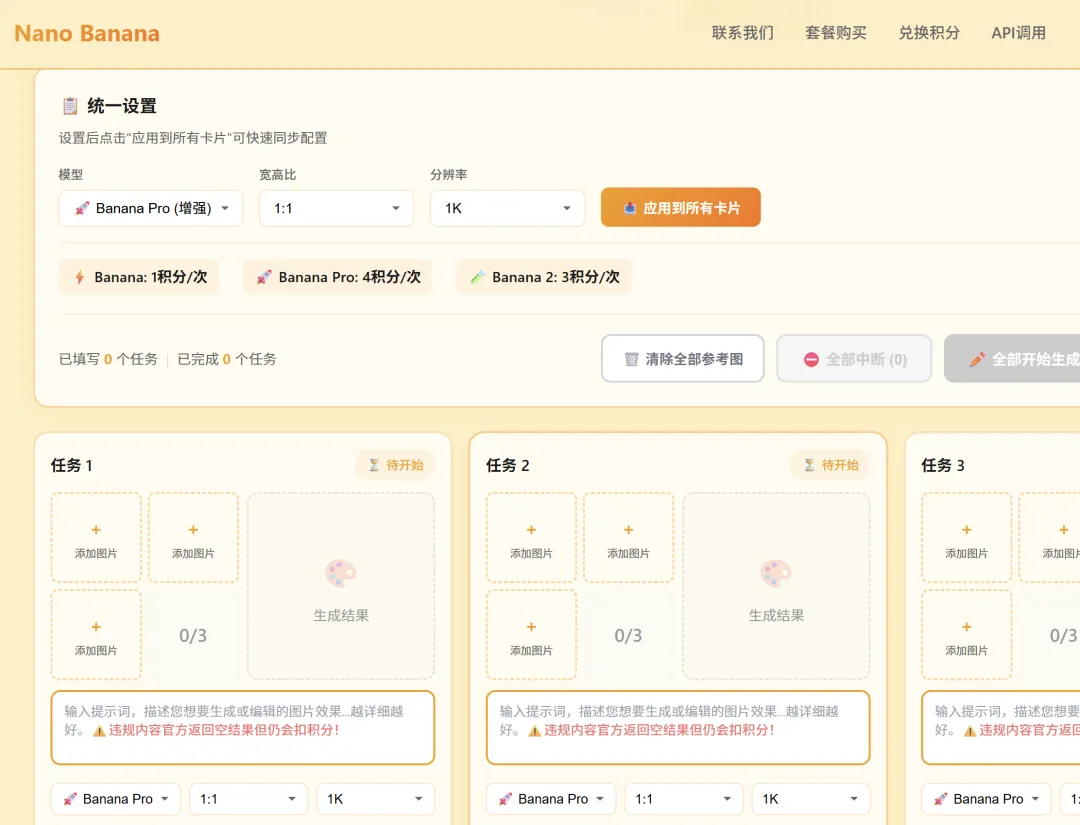Click the pencil icon in 全部开始生成
This screenshot has height=825, width=1080.
[x=977, y=359]
